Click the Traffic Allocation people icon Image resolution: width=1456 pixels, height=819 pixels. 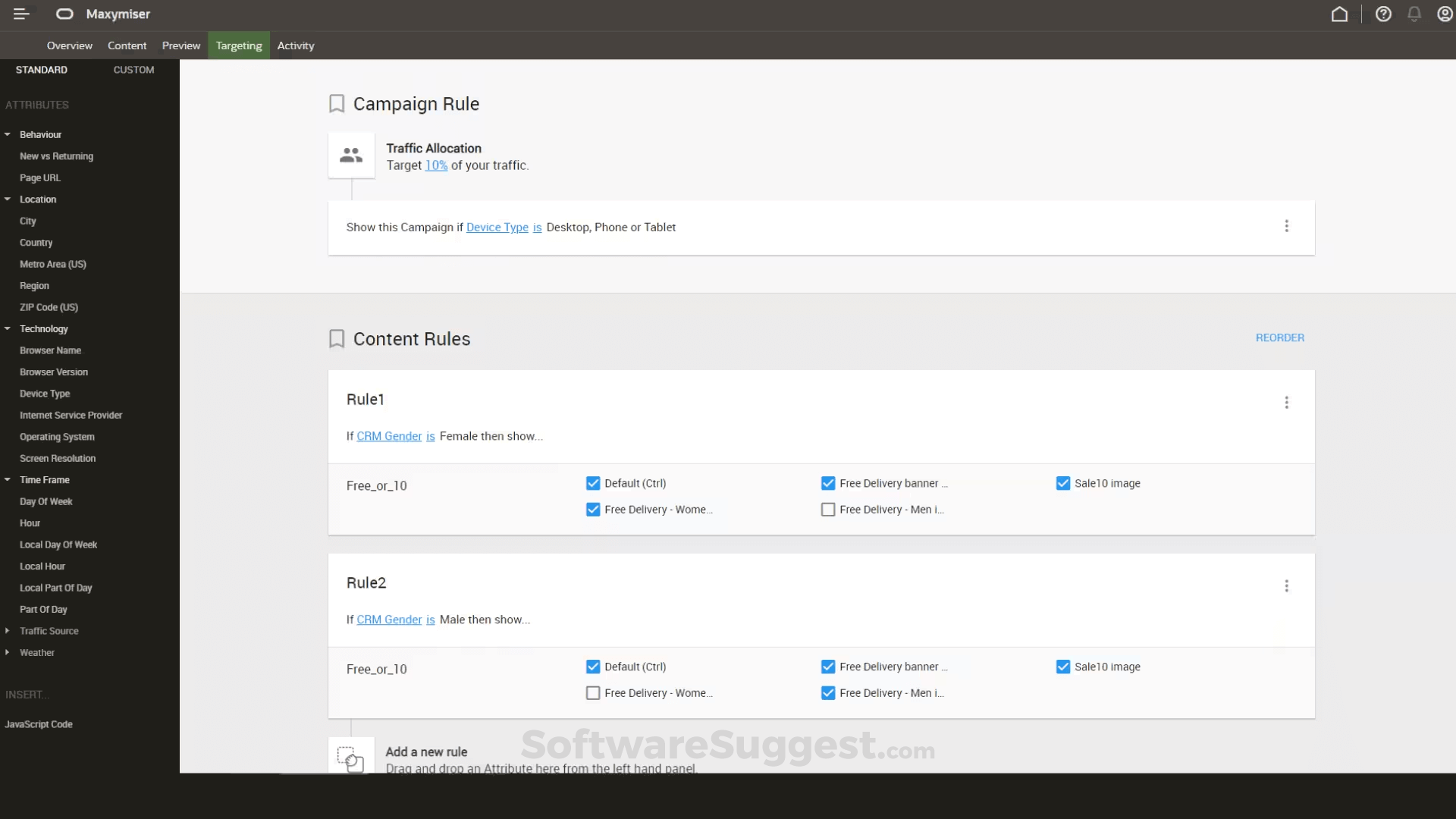(x=351, y=155)
